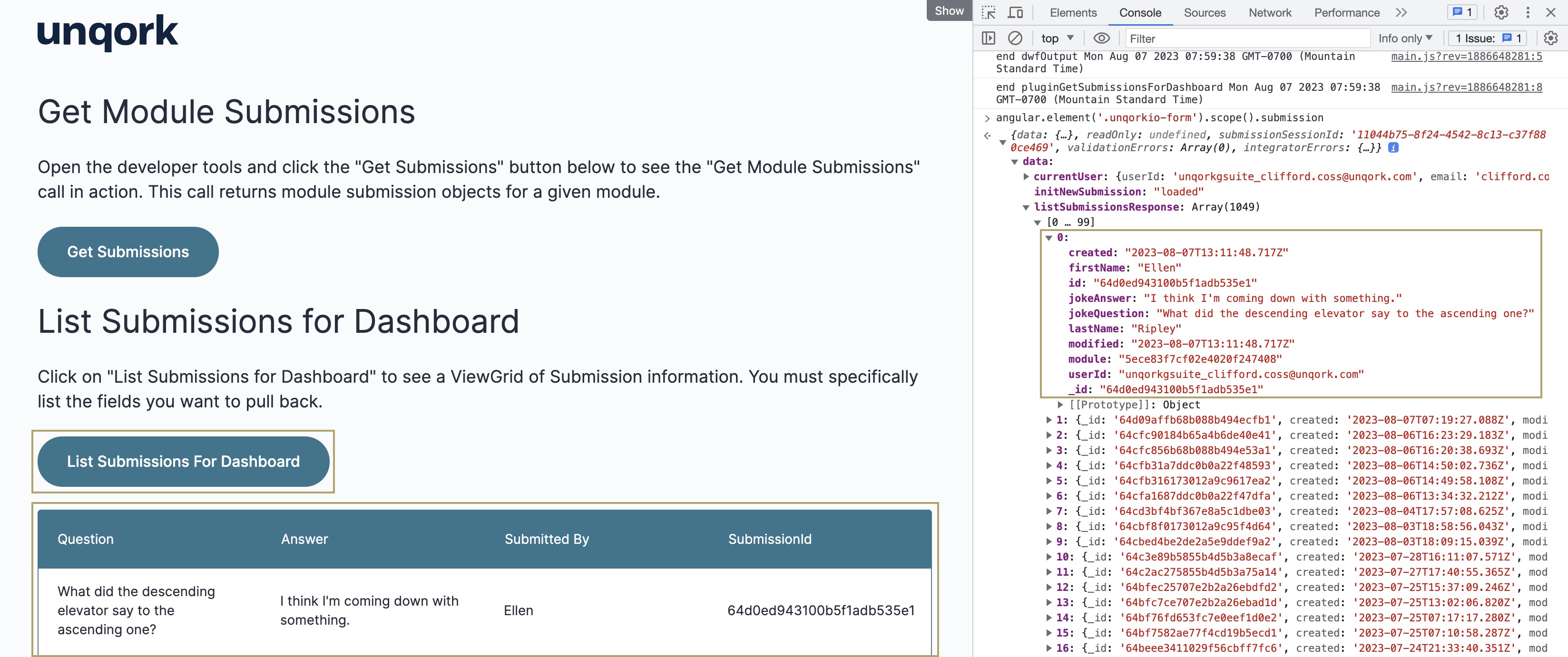Screen dimensions: 1568x657
Task: Expand array item 10
Action: 1049,557
